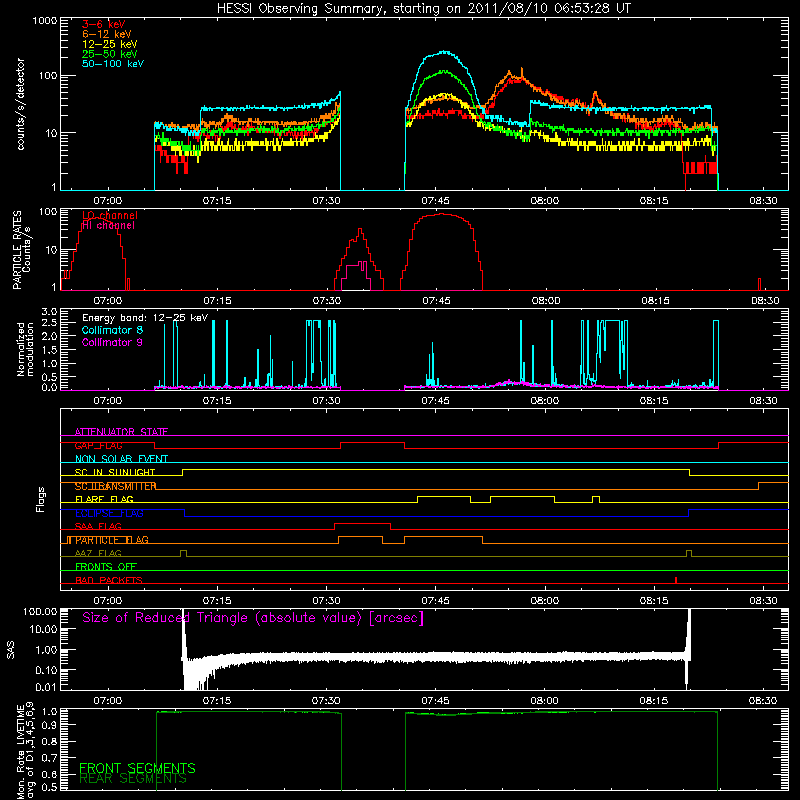Image resolution: width=800 pixels, height=800 pixels.
Task: Click the dim olive flag label above FRONTS_OFF
Action: [98, 553]
